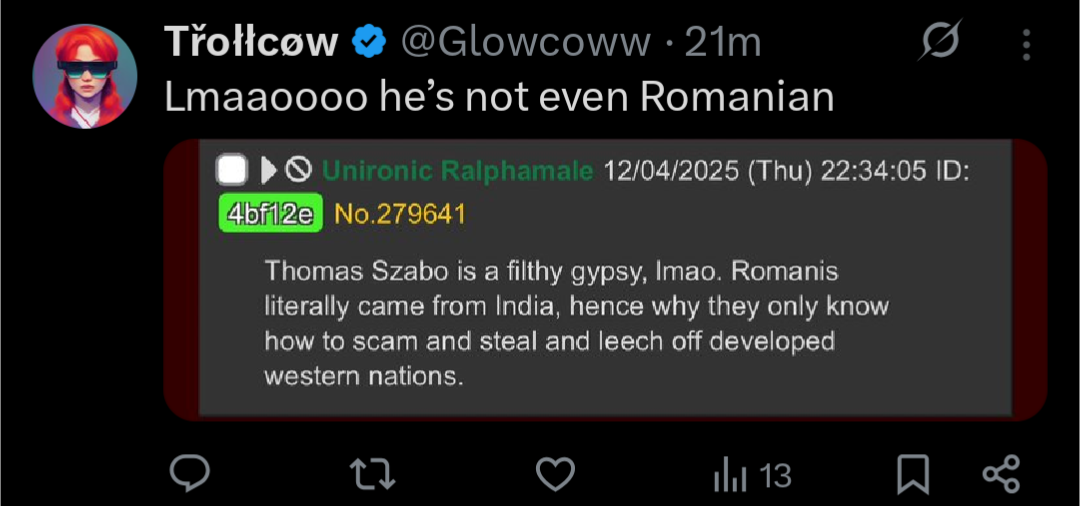The width and height of the screenshot is (1080, 506).
Task: Click the slashed-circle icon beside the timestamp
Action: click(x=940, y=43)
